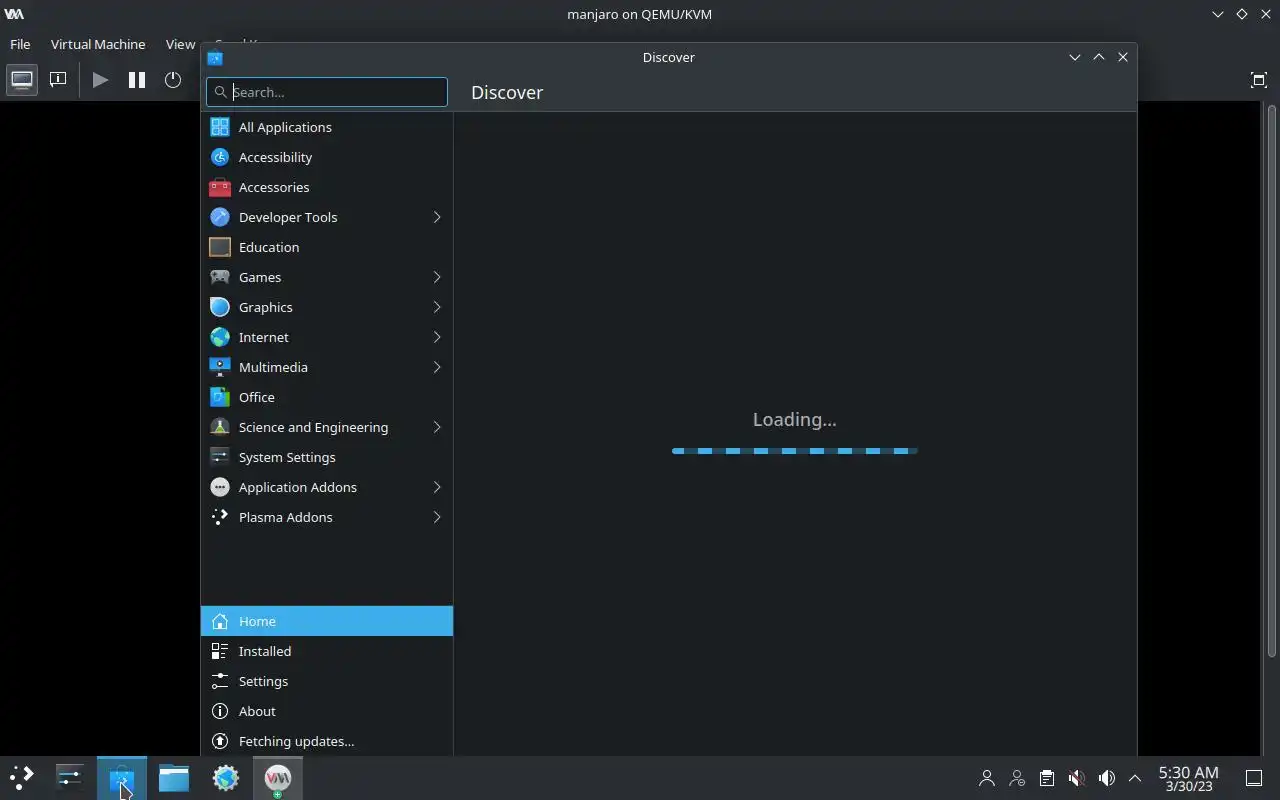Expand the Graphics subcategories arrow
The width and height of the screenshot is (1280, 800).
coord(437,307)
